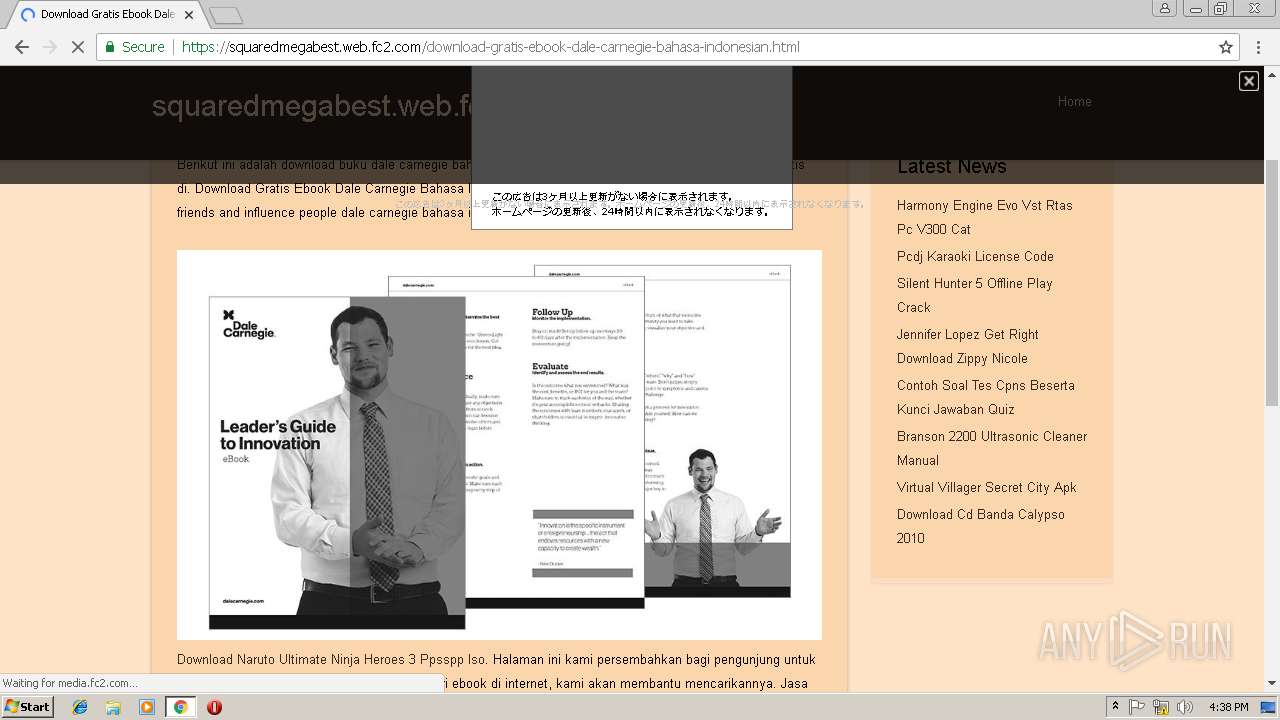Open Virtual Villager Secret City Apk
This screenshot has width=1280, height=720.
(987, 487)
